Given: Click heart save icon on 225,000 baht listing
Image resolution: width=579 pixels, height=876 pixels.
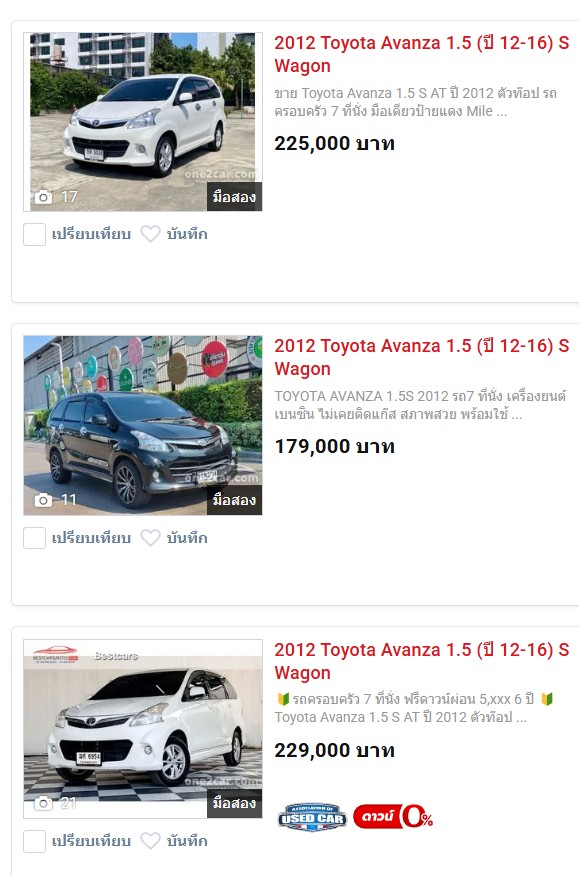Looking at the screenshot, I should click(x=150, y=234).
